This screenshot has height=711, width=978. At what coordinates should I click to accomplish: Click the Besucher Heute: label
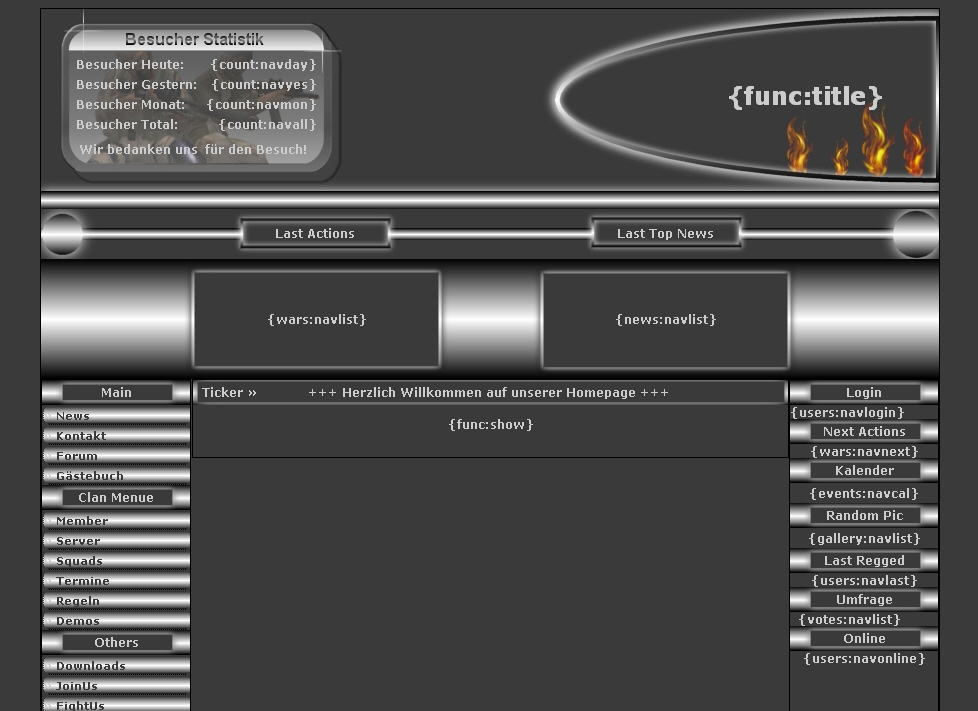point(130,64)
